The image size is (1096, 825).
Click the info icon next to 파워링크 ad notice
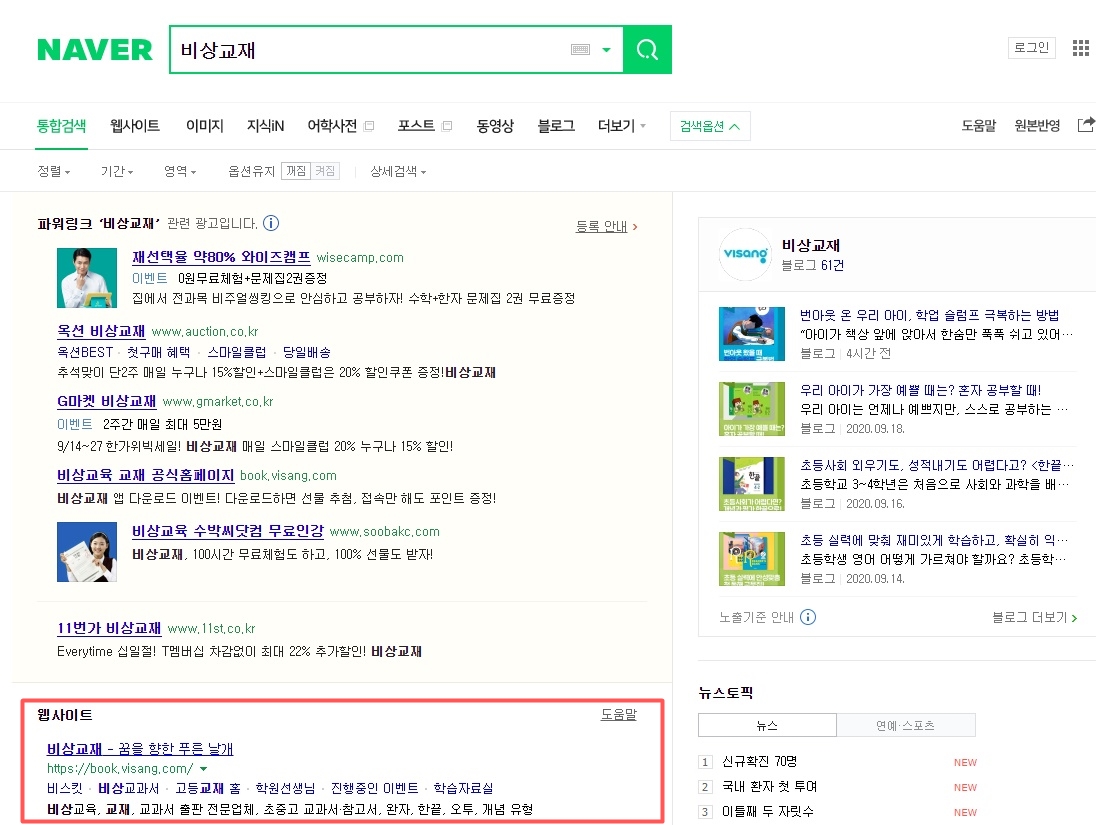271,223
